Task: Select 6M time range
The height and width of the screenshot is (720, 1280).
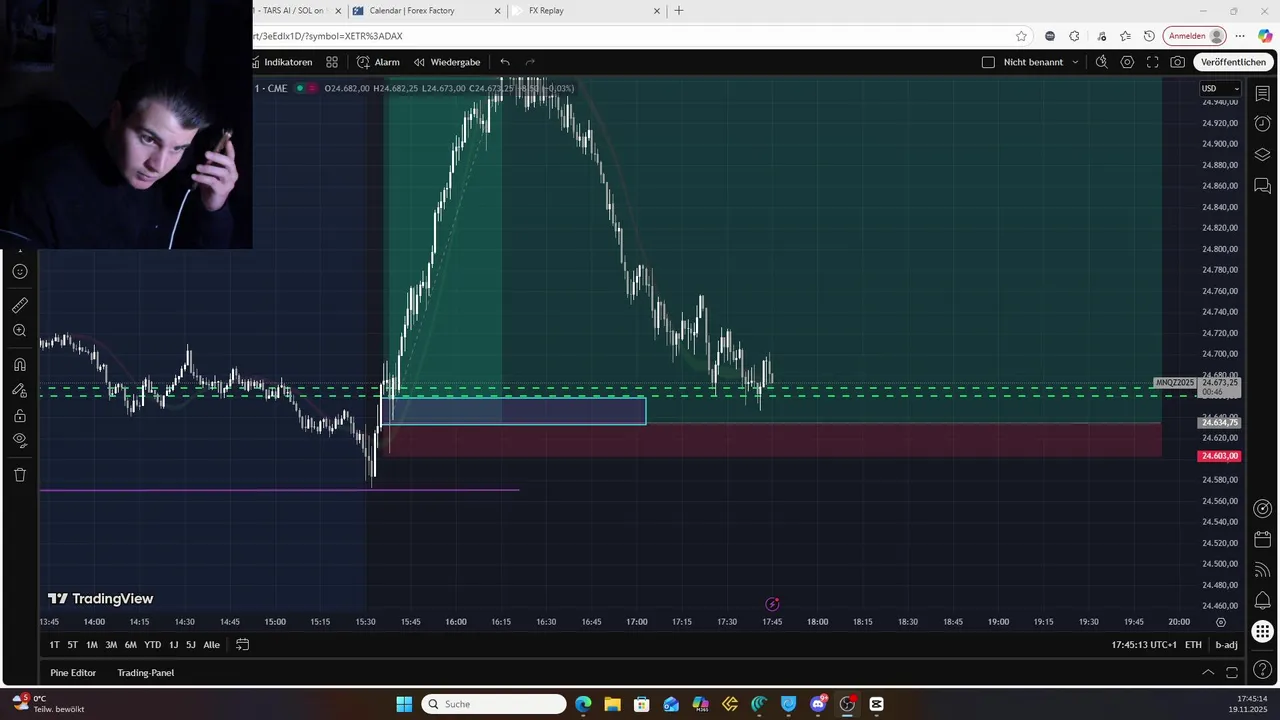Action: click(x=130, y=645)
